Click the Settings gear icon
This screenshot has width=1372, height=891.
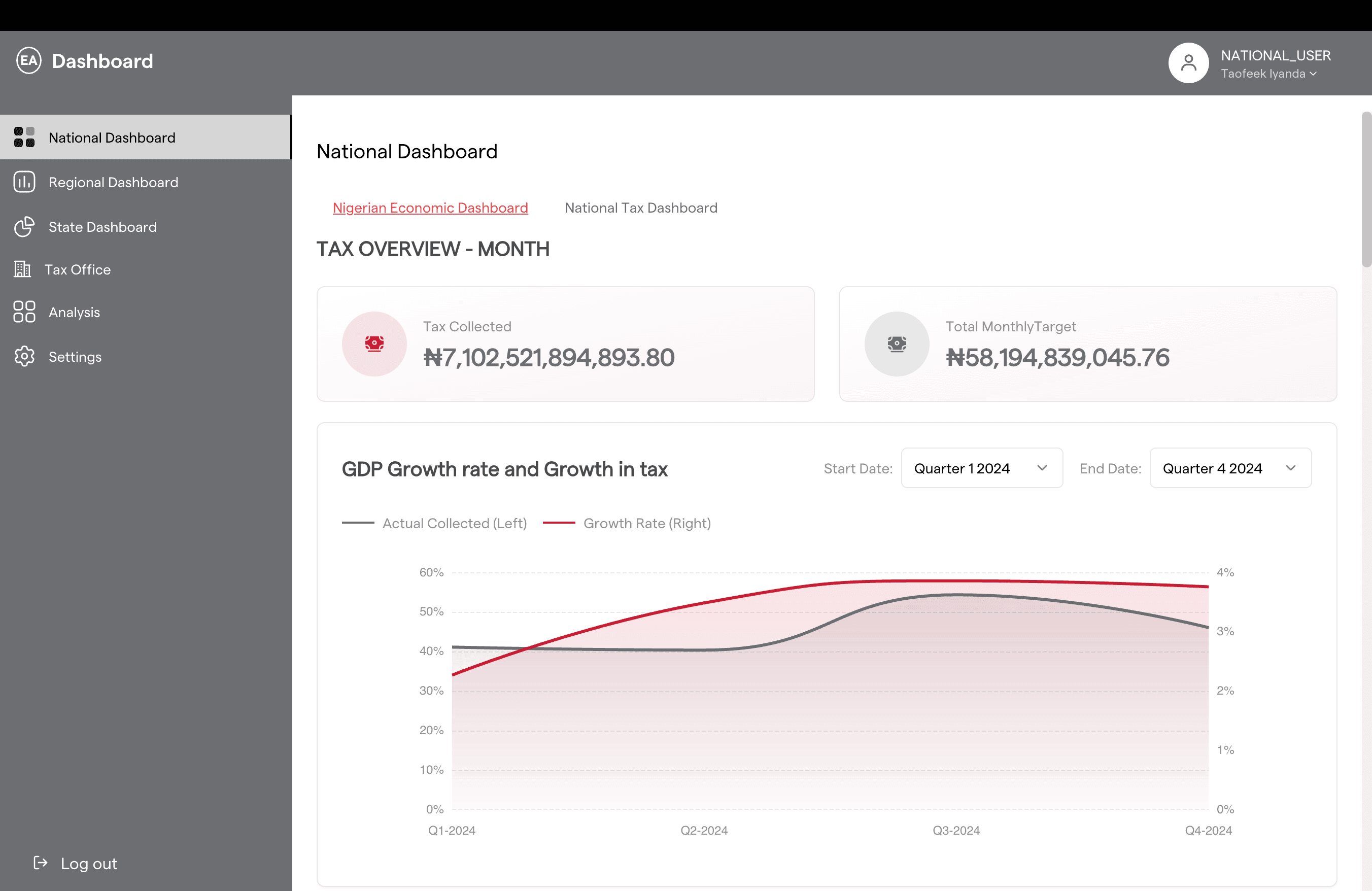coord(24,357)
